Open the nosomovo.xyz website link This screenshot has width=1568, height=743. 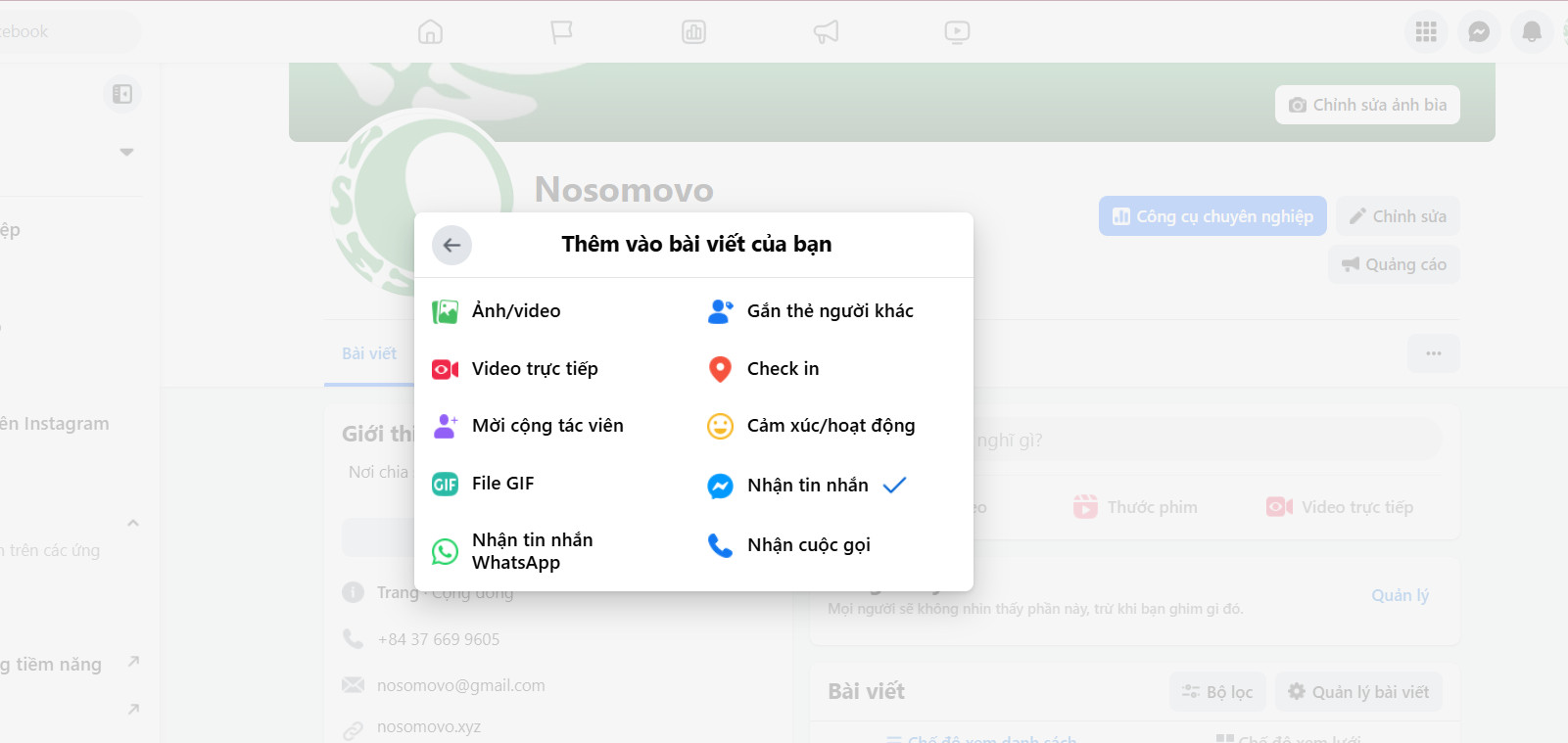pyautogui.click(x=429, y=727)
